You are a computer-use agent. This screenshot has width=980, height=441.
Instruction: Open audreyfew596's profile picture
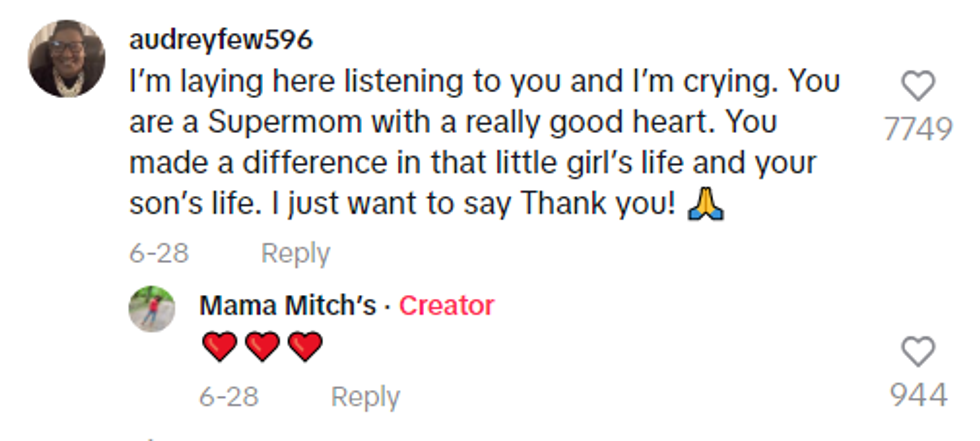[67, 58]
